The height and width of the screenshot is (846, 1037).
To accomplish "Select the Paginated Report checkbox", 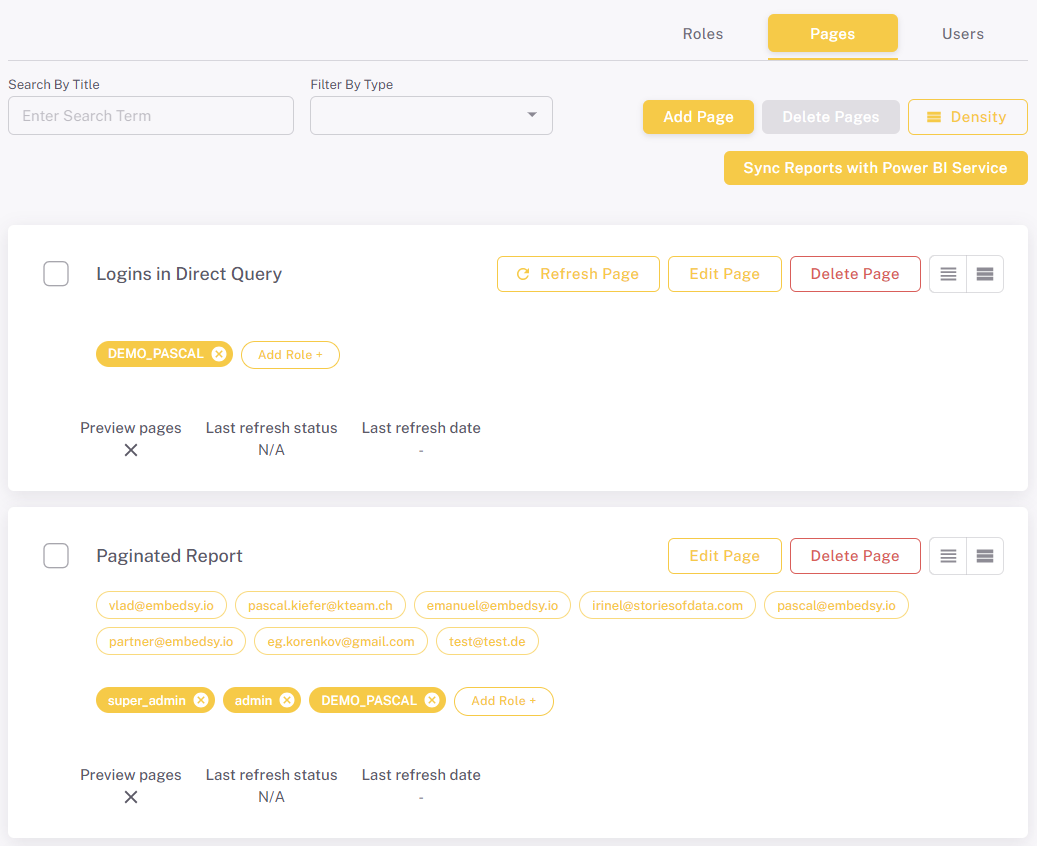I will click(56, 556).
